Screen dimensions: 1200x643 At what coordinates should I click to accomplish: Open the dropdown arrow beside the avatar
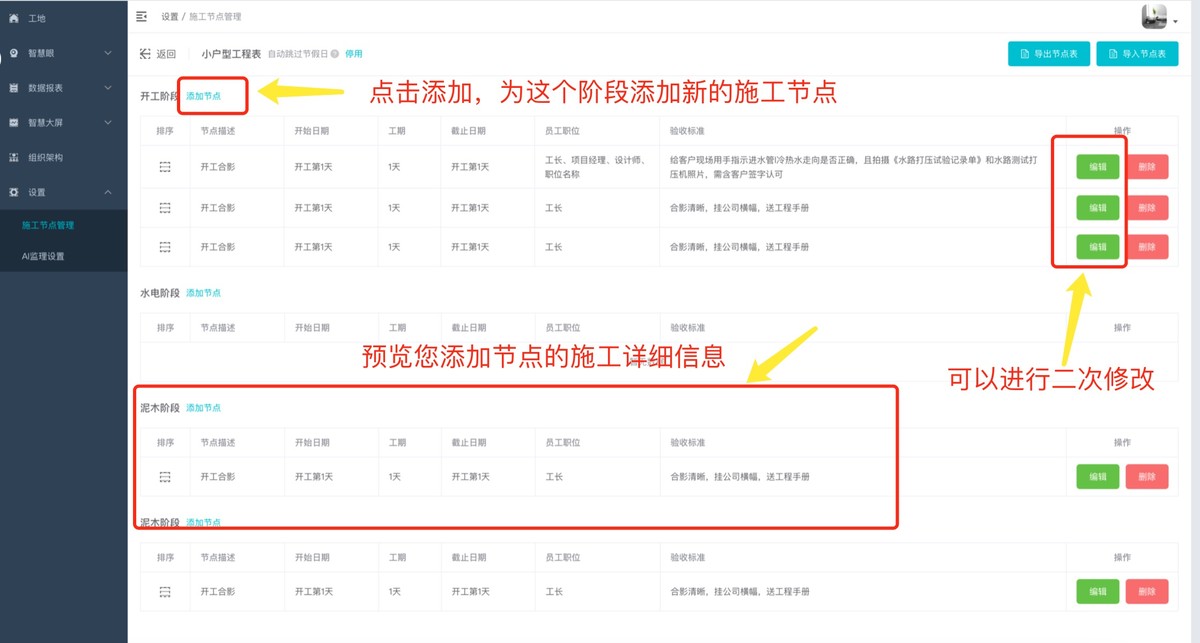click(x=1175, y=20)
